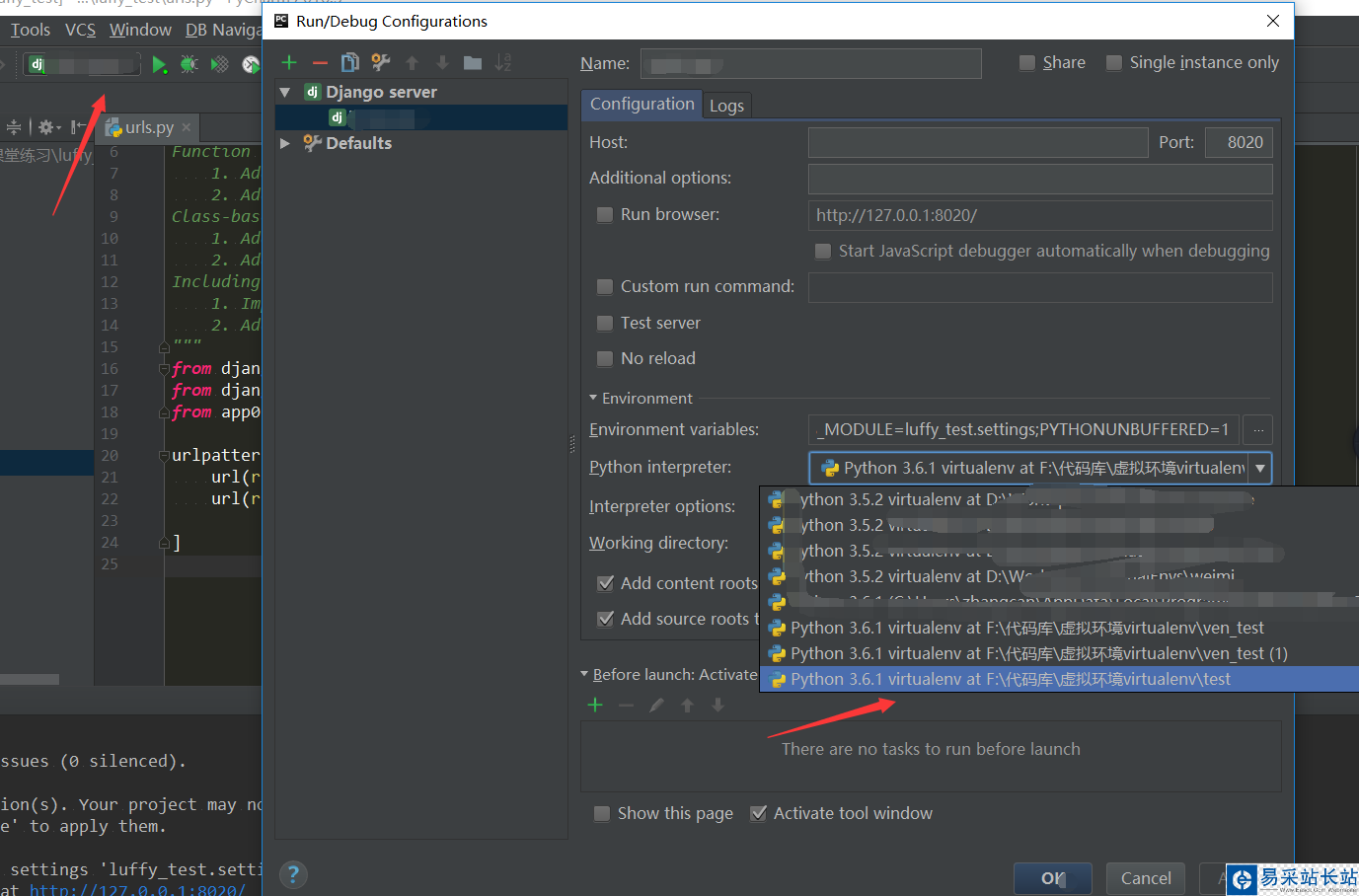Click the Environment variables field

pyautogui.click(x=1024, y=430)
